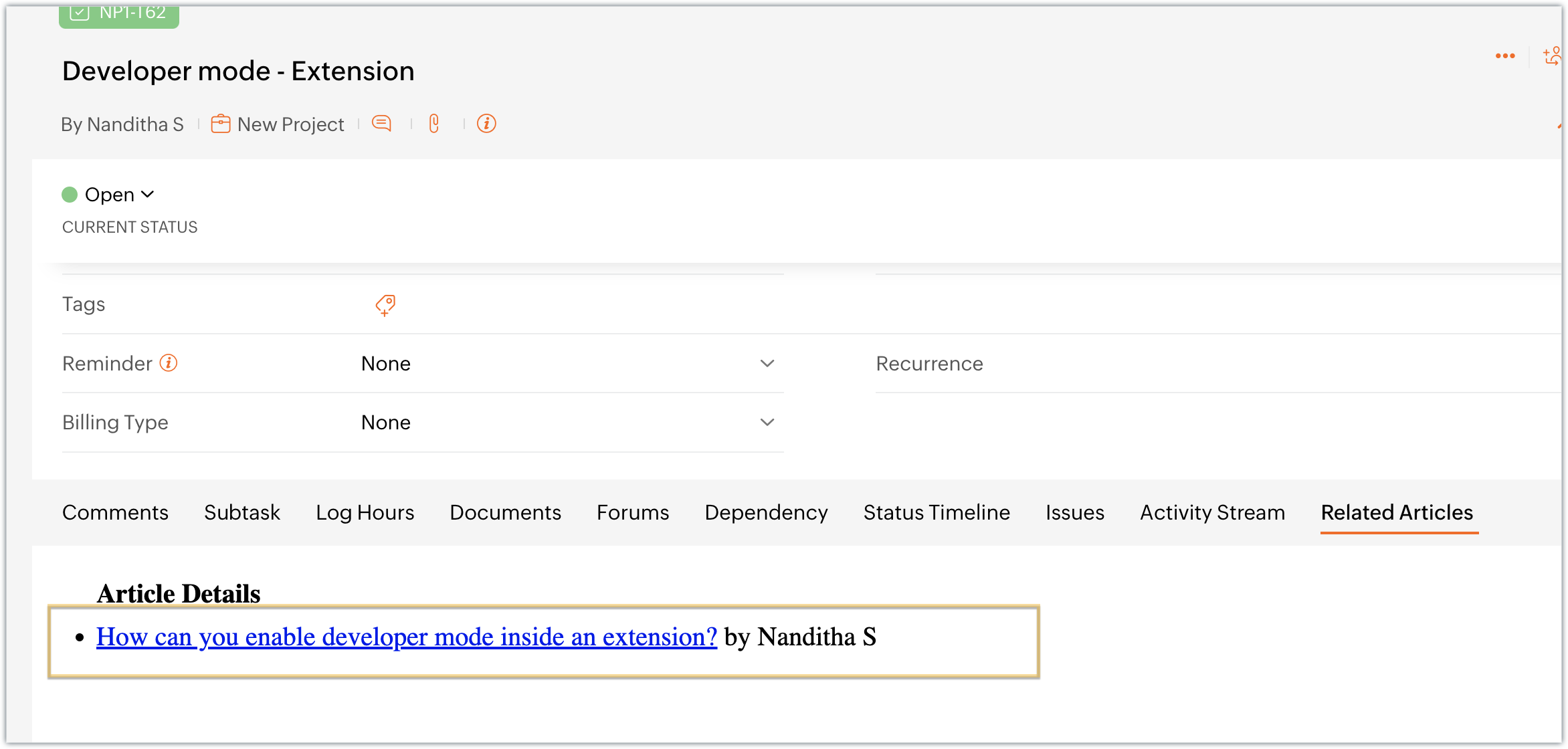This screenshot has height=749, width=1568.
Task: Click the add tag icon
Action: click(385, 305)
